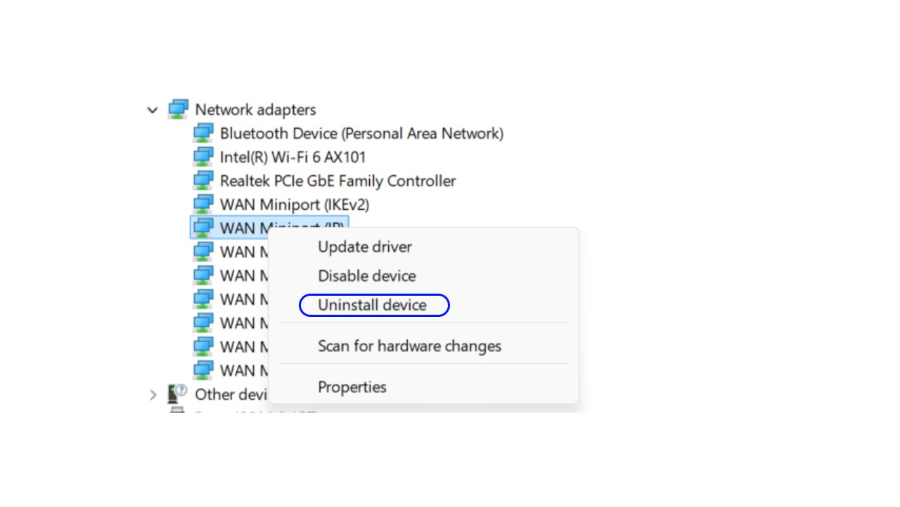This screenshot has width=900, height=507.
Task: Collapse the Network adapters tree node
Action: (153, 110)
